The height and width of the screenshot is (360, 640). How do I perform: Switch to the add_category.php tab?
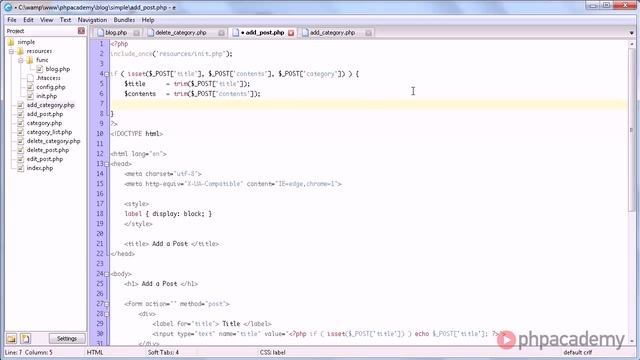(332, 32)
